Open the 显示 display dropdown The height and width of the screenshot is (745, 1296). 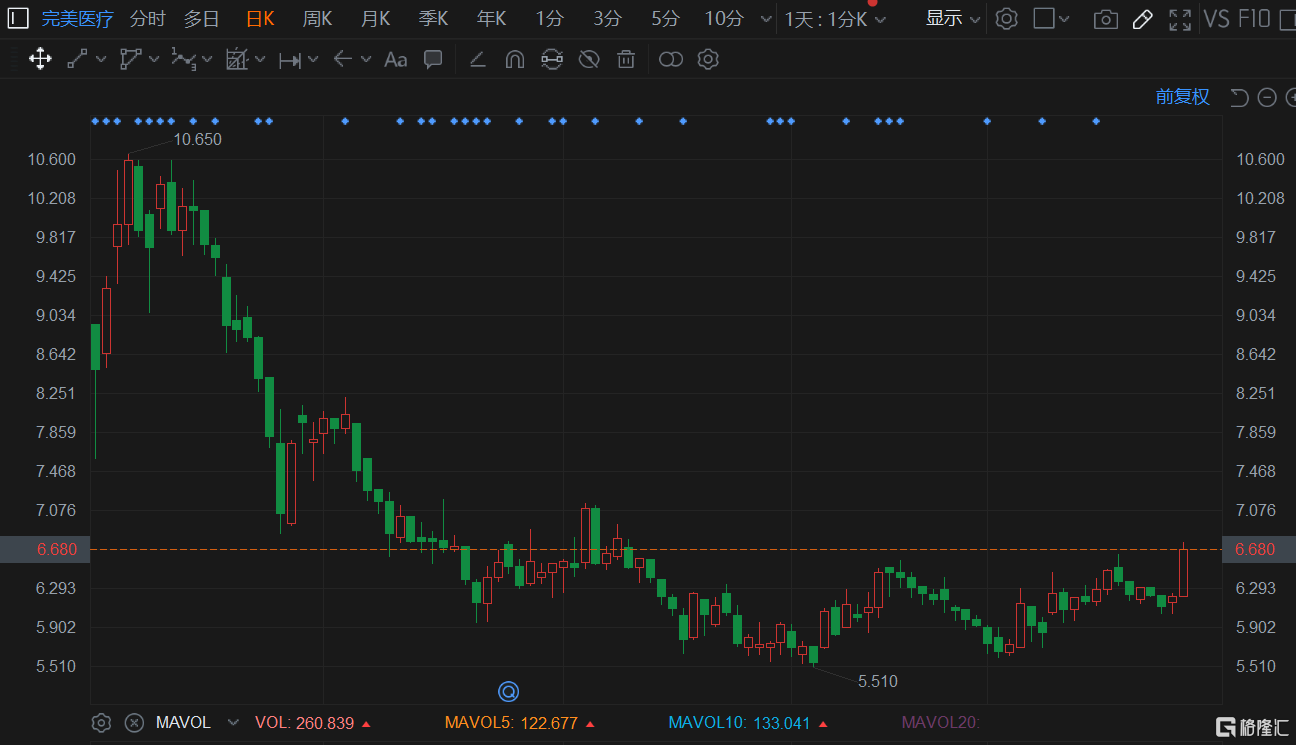[952, 18]
